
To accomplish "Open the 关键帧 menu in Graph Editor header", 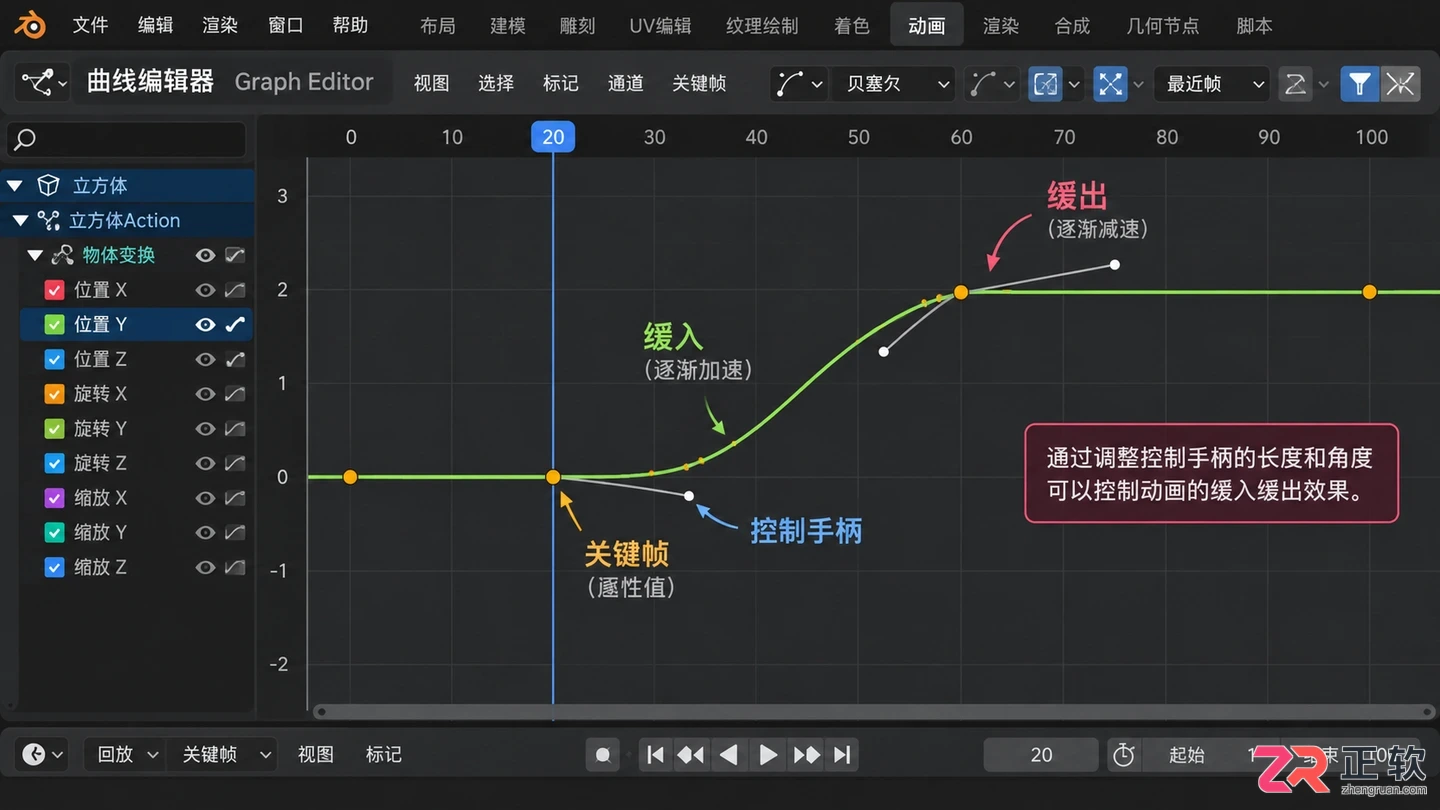I will point(699,83).
